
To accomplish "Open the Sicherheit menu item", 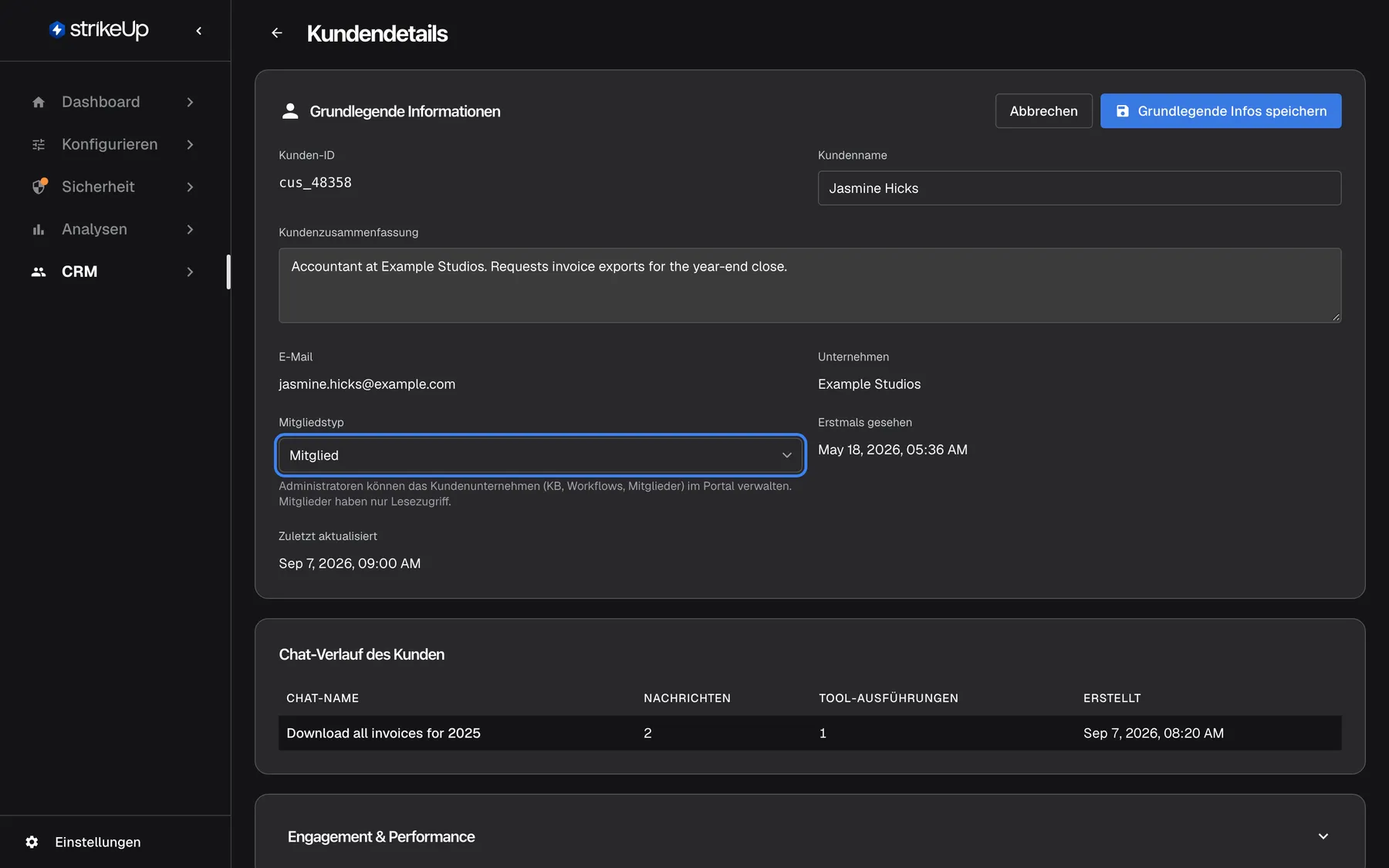I will tap(113, 187).
